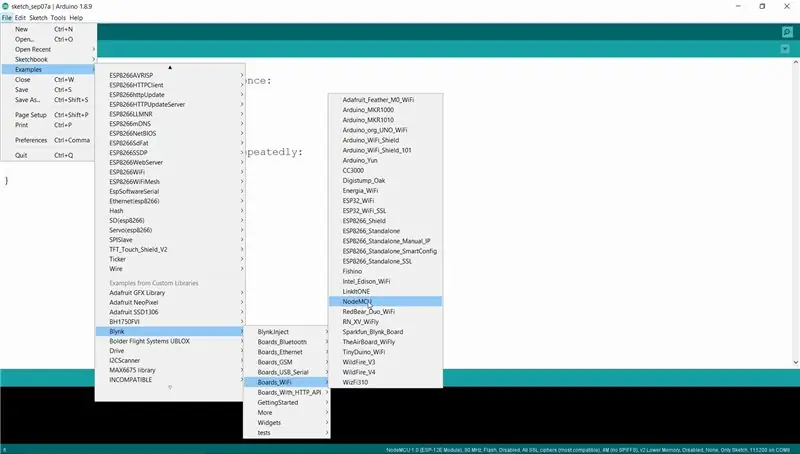The image size is (800, 454).
Task: Open the Adafruit_Feather_M0_WiFi example
Action: click(x=386, y=99)
